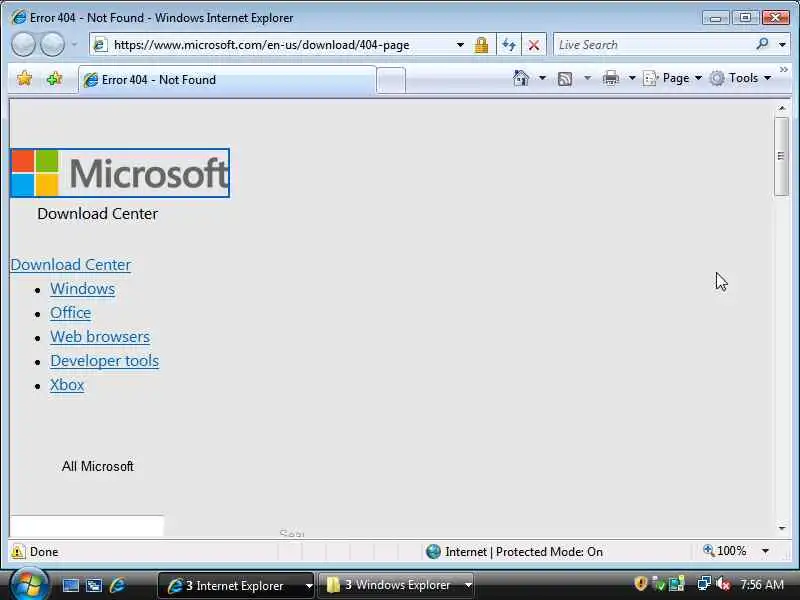Launch Internet Explorer from quick launch
The image size is (800, 600).
coord(117,585)
